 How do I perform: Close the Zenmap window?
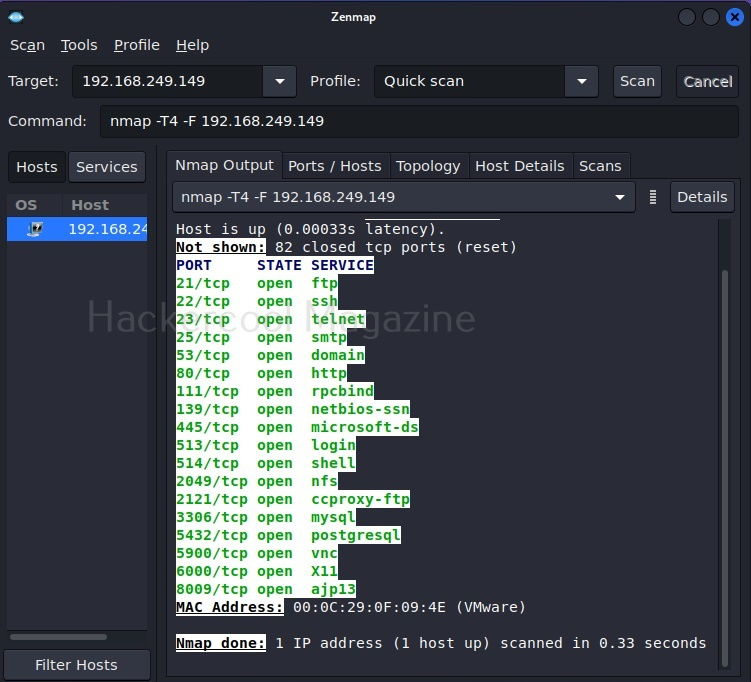tap(735, 17)
